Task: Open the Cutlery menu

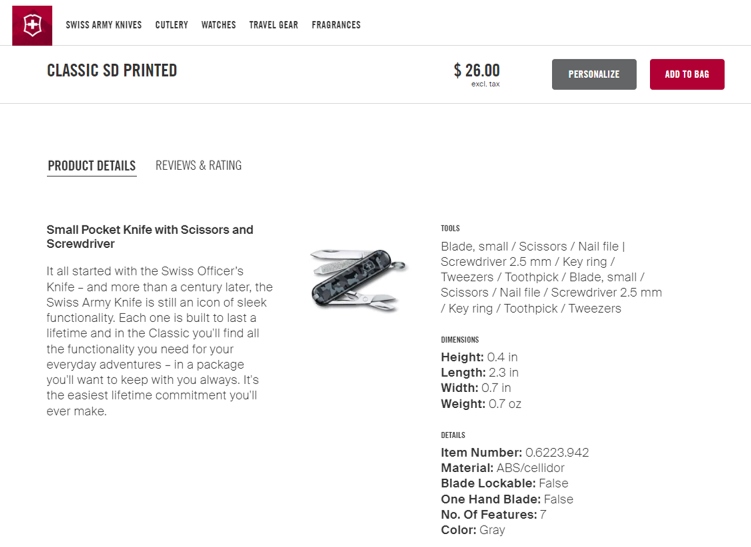Action: [x=171, y=25]
